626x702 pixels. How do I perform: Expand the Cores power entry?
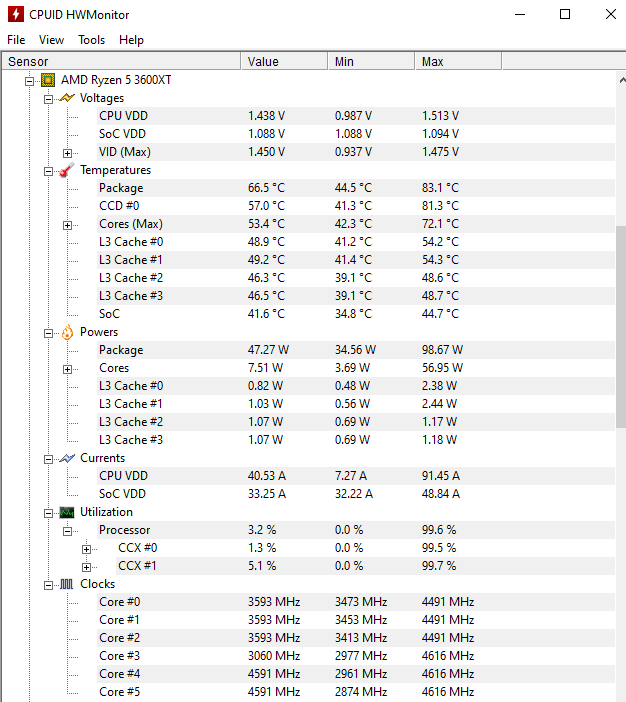click(x=67, y=369)
